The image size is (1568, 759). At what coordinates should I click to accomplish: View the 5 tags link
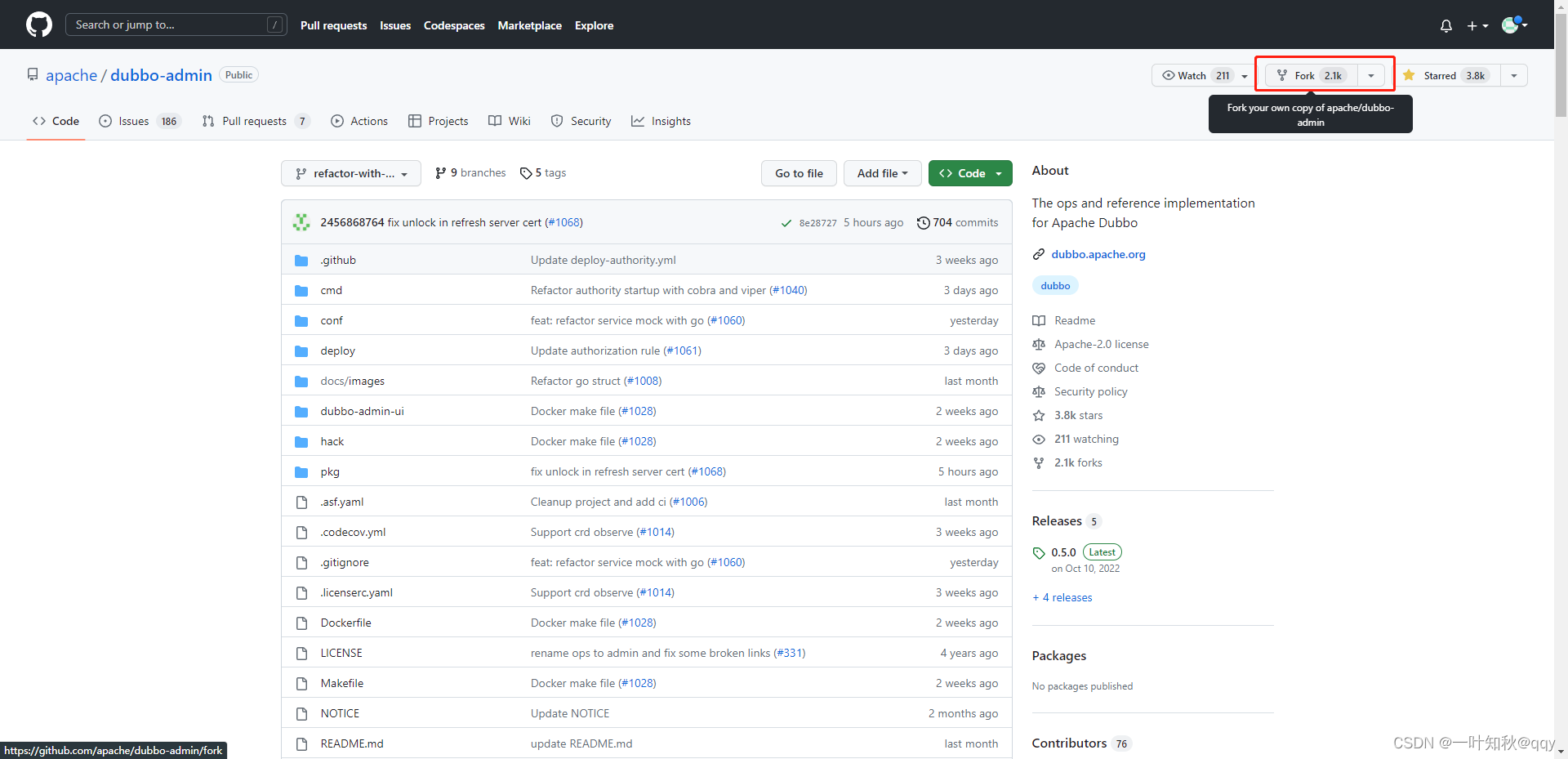543,173
